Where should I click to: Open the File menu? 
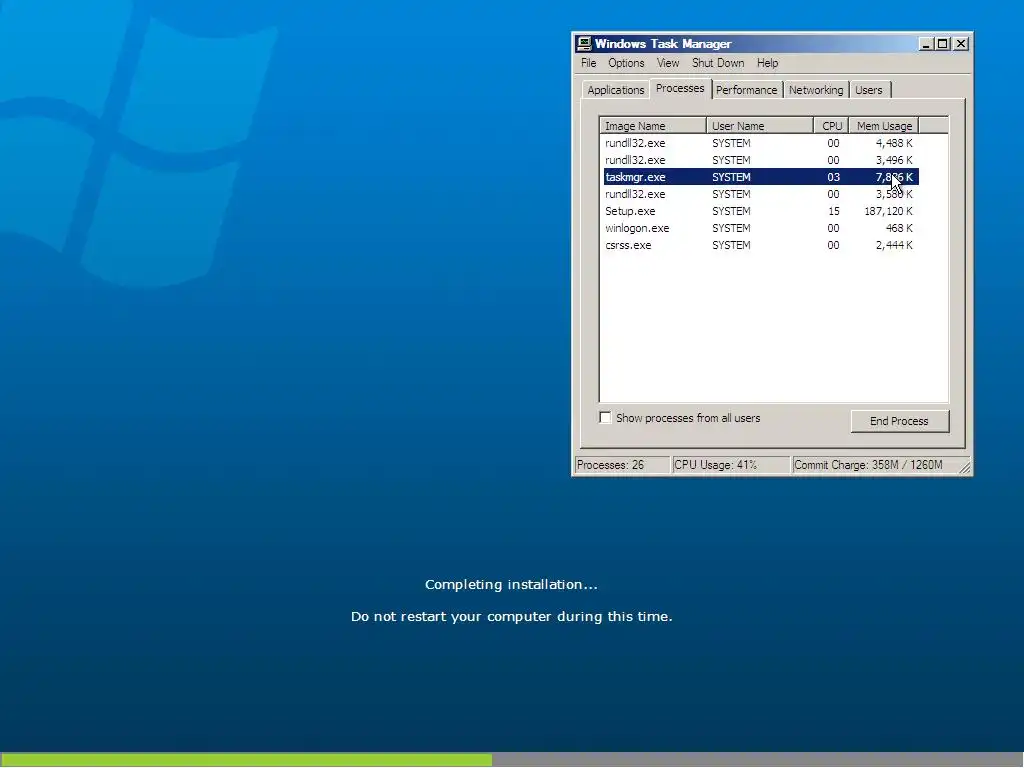click(588, 63)
